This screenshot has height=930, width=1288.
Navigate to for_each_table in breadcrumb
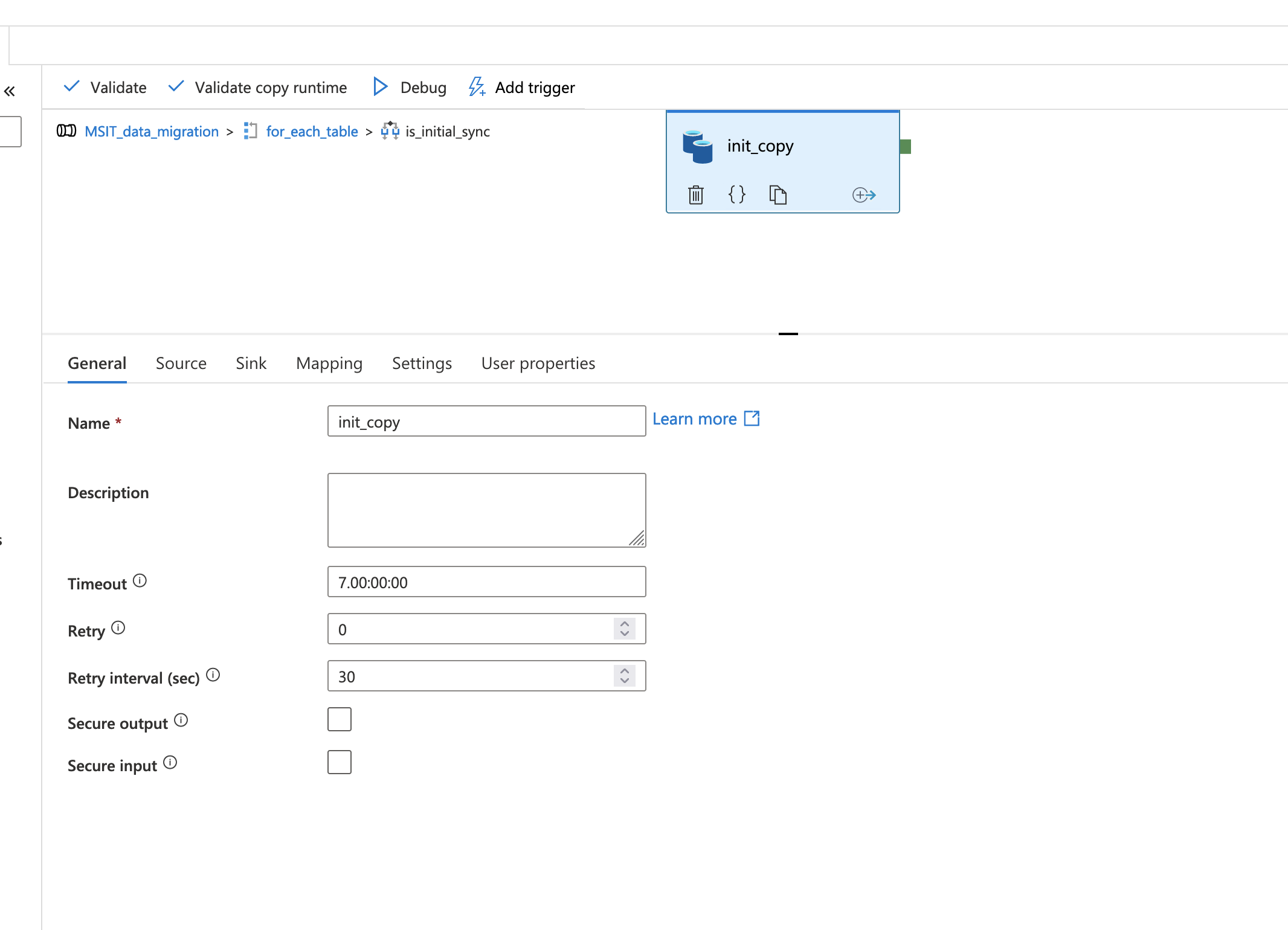[312, 131]
